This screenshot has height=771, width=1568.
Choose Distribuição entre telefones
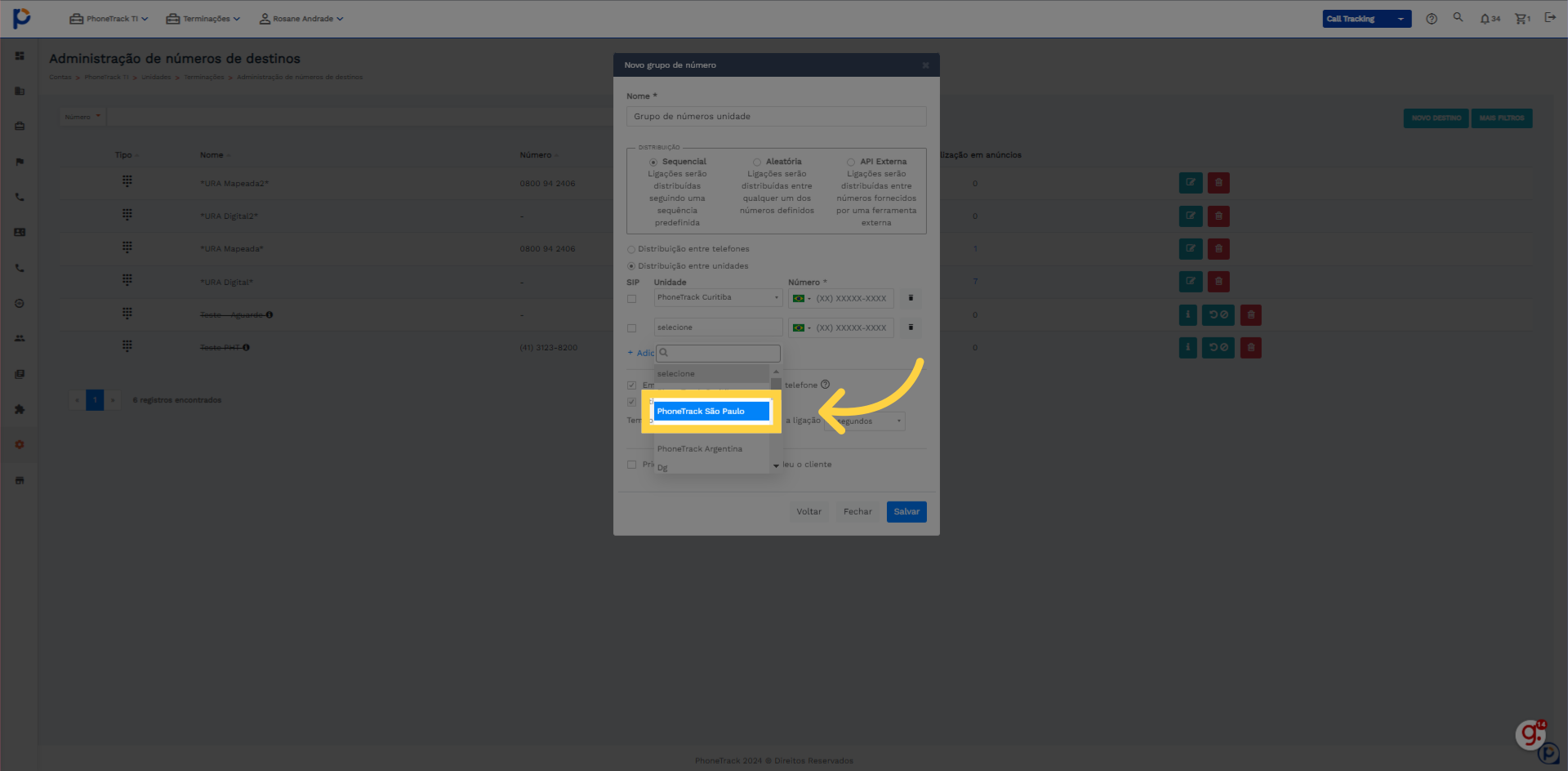pos(631,250)
